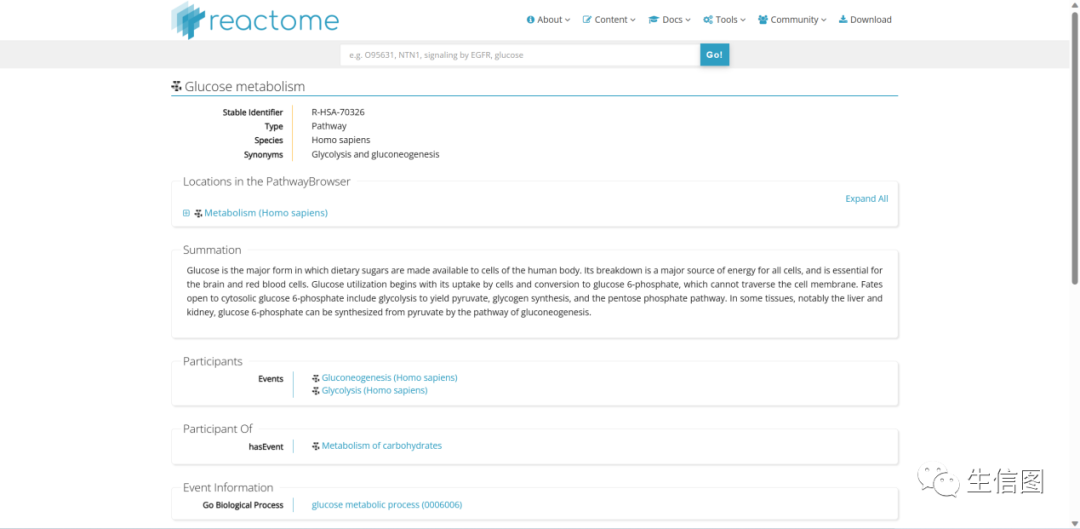Click the Content edit icon
This screenshot has width=1080, height=529.
pos(587,20)
